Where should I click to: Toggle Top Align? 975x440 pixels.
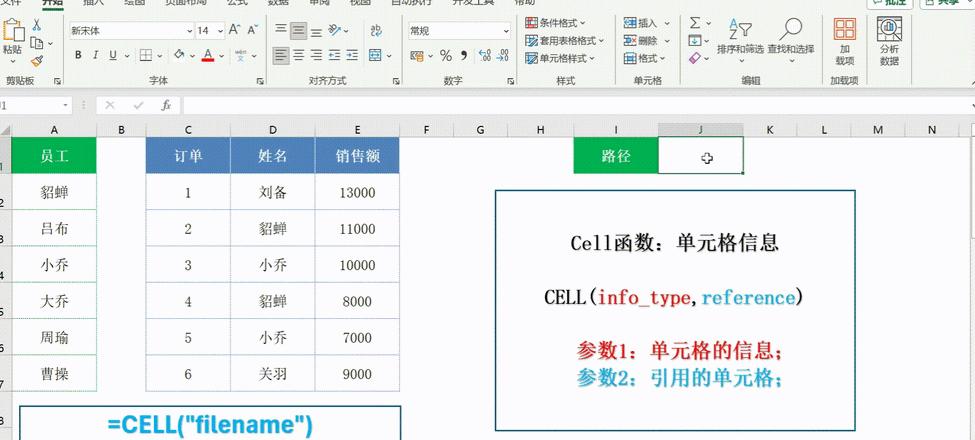281,30
